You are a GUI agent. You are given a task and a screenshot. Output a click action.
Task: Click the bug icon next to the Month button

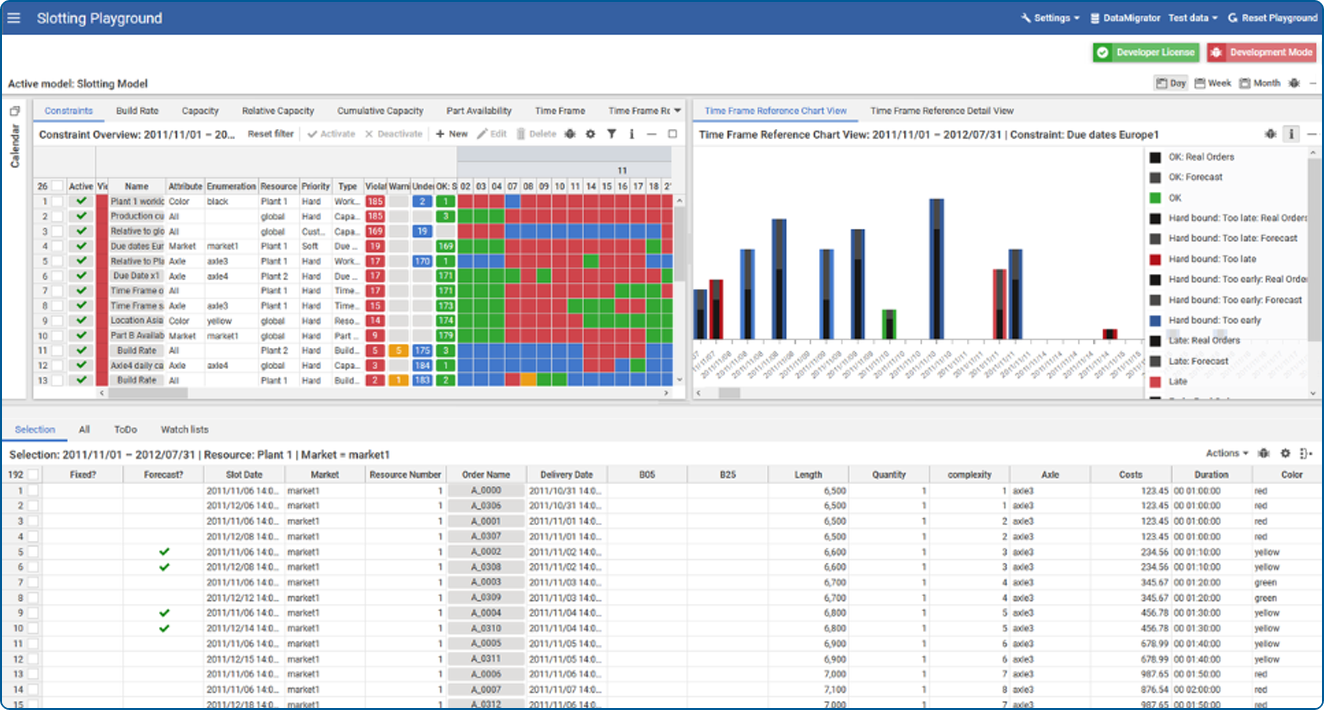pos(1295,83)
